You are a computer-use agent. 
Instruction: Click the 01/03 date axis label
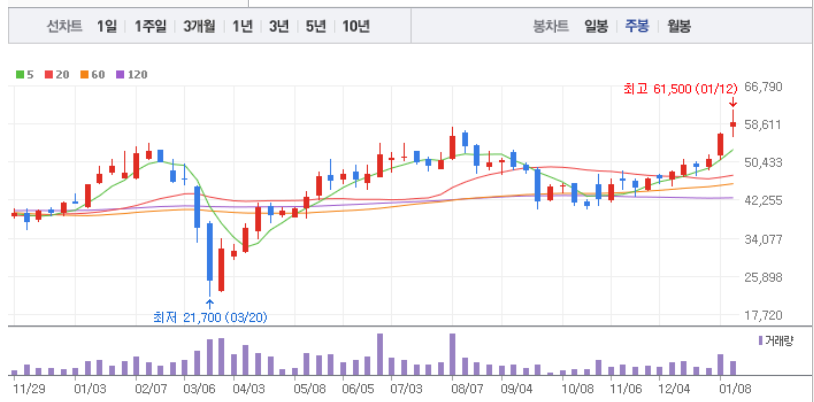90,388
